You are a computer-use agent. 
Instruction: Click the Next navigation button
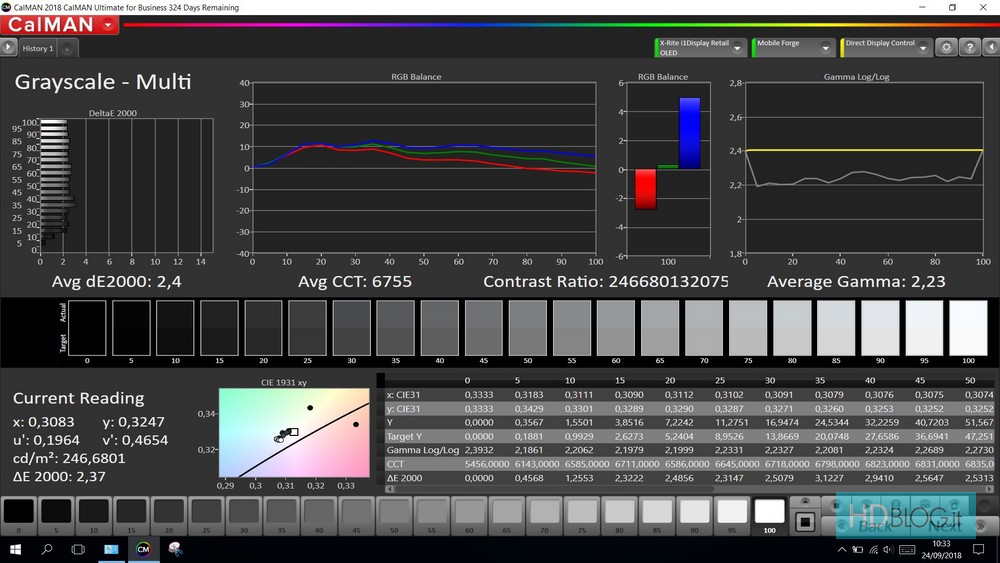point(945,524)
